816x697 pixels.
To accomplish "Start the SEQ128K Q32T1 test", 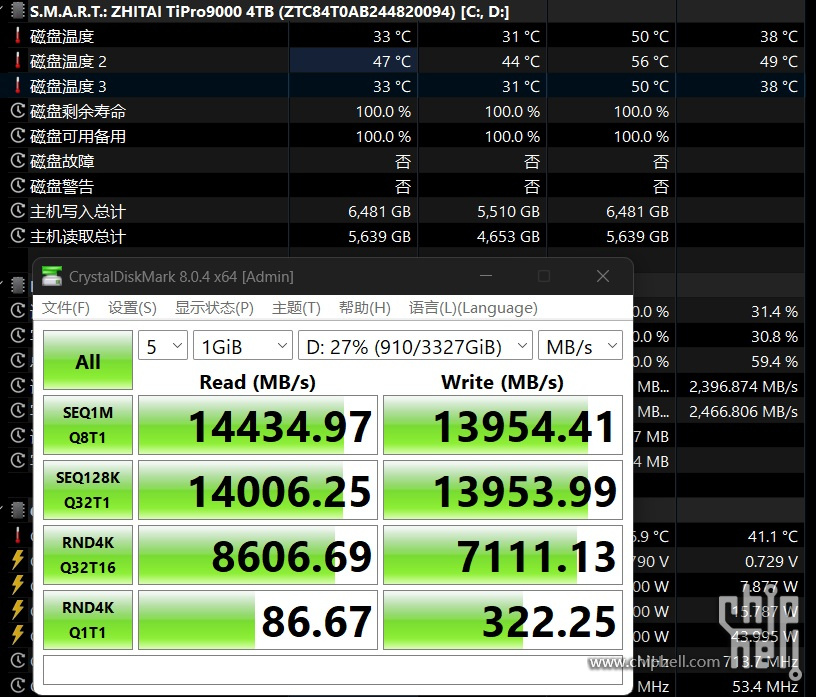I will point(88,490).
